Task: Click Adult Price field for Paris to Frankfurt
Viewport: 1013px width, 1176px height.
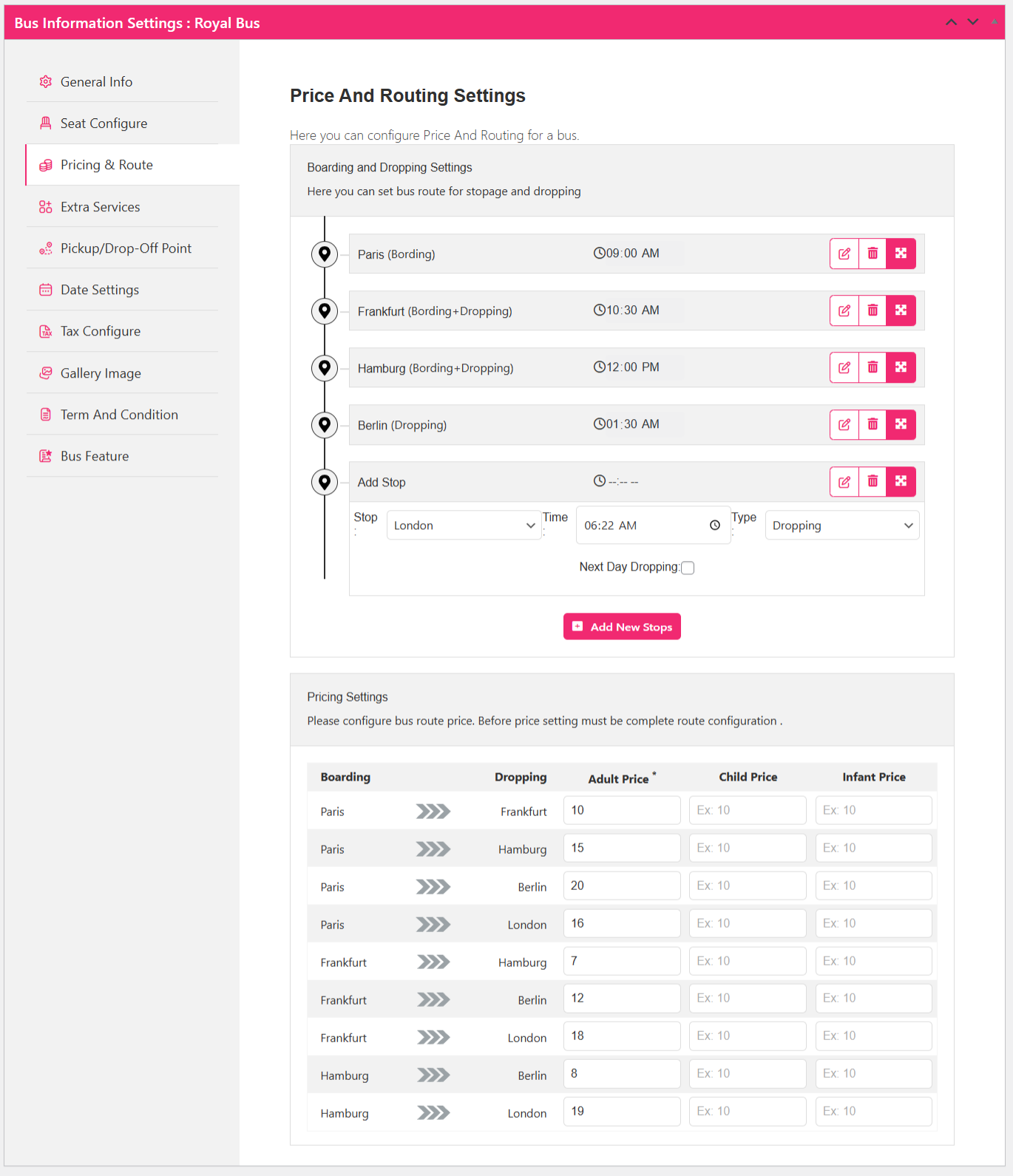Action: tap(621, 810)
